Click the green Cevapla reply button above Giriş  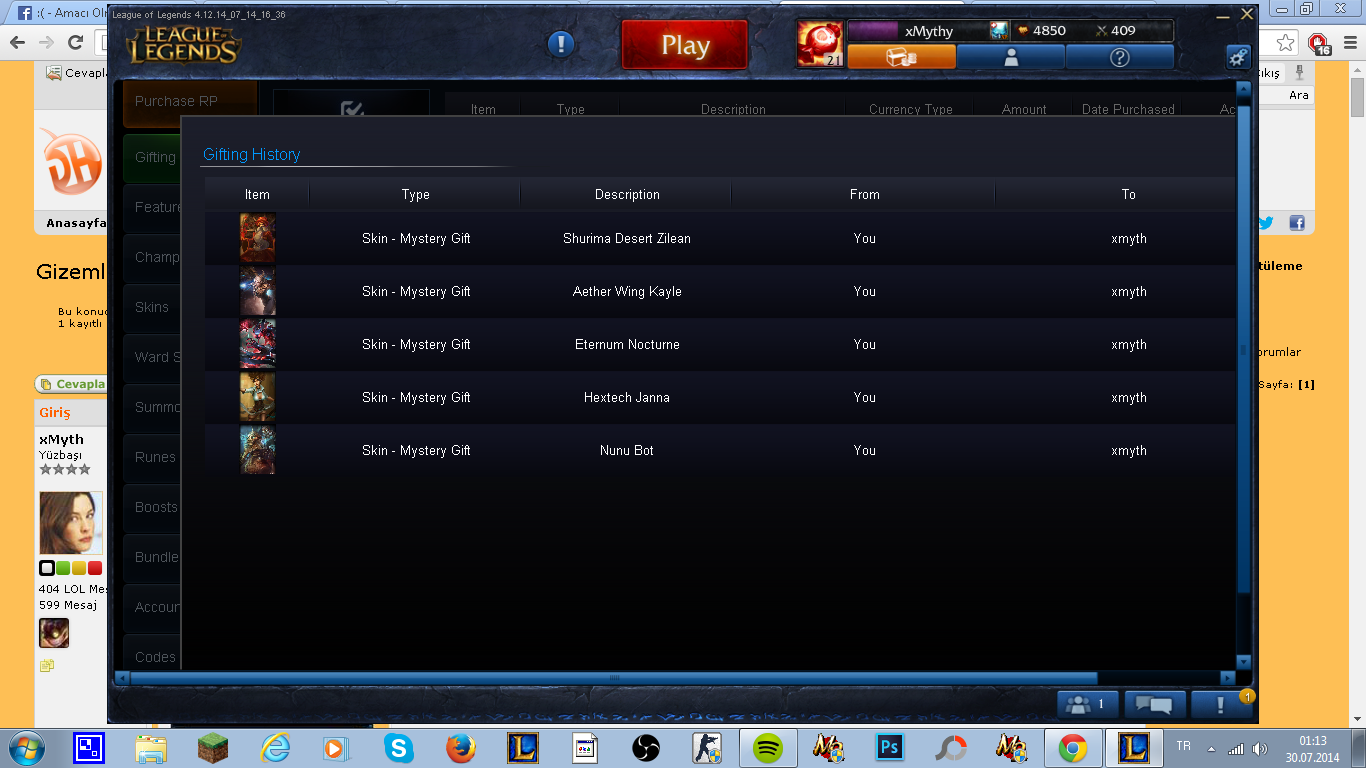pyautogui.click(x=71, y=384)
